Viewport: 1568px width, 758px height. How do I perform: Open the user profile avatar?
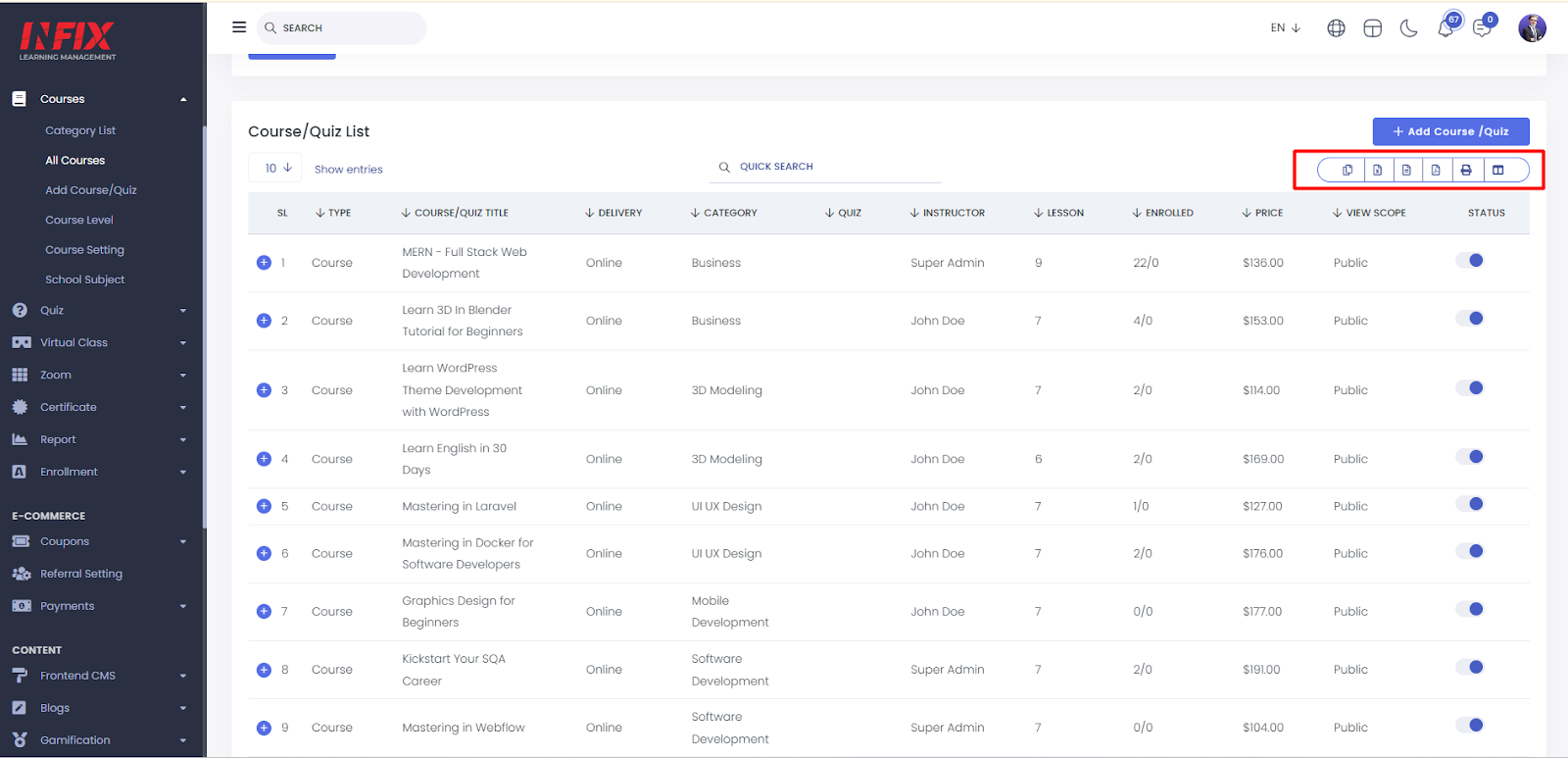click(x=1532, y=28)
